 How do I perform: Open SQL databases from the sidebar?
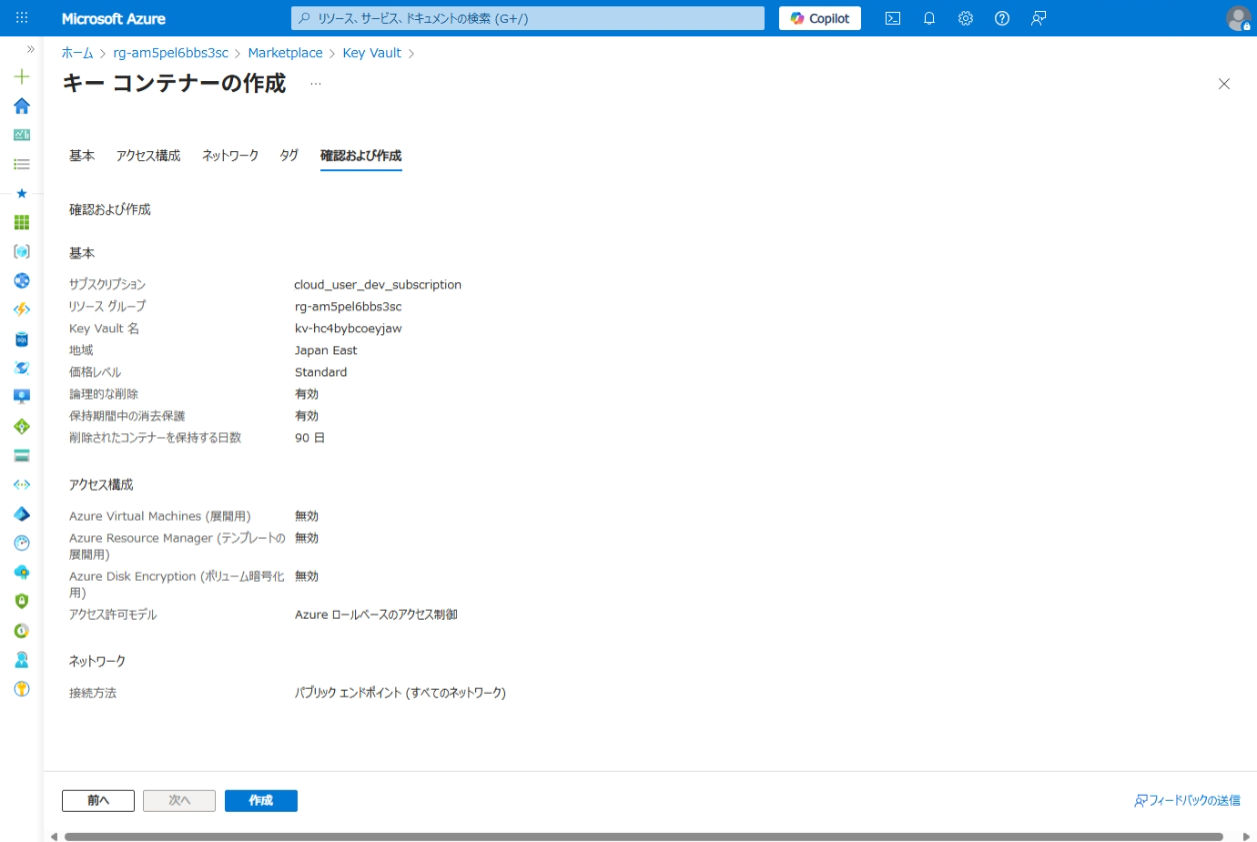click(x=21, y=339)
